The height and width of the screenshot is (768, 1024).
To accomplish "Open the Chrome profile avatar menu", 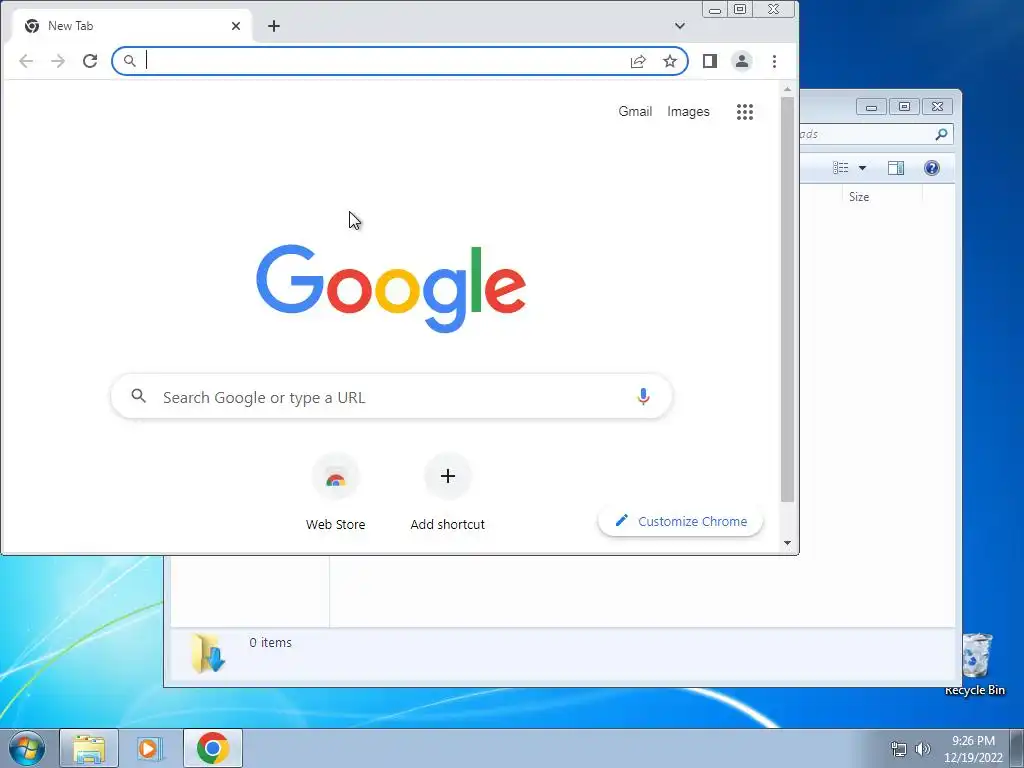I will point(742,61).
